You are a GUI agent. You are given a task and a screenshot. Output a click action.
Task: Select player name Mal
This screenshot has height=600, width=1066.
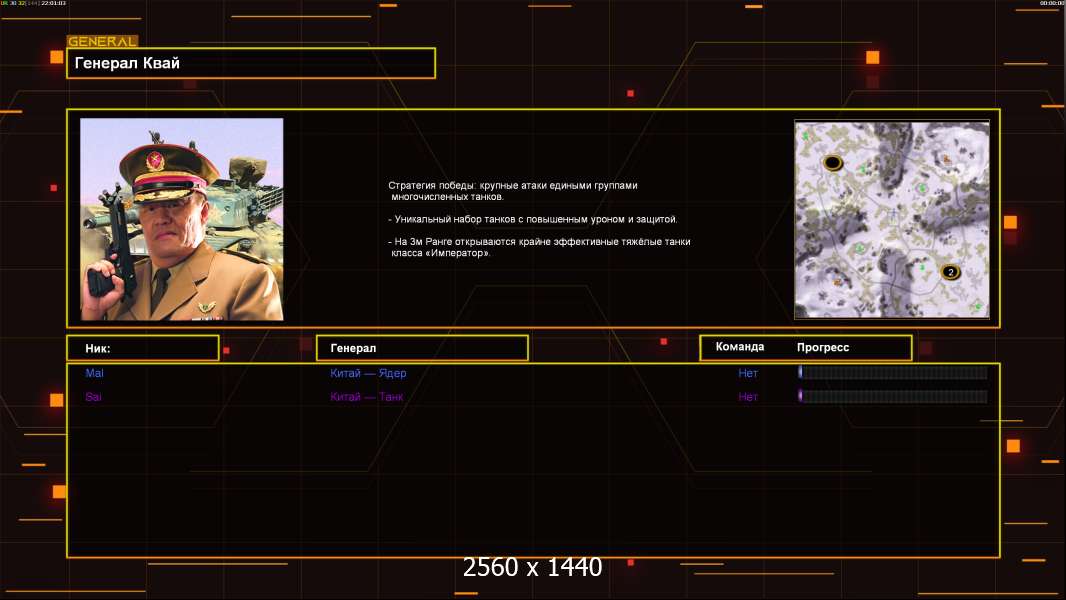tap(95, 373)
